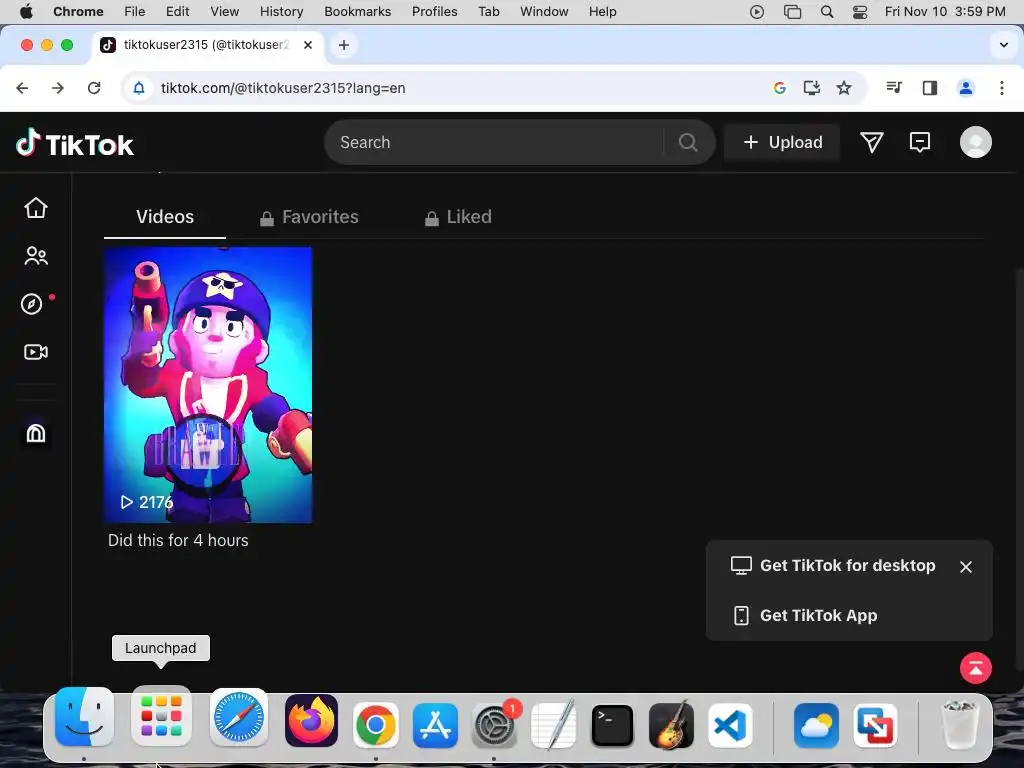Click the install app icon in address bar
The width and height of the screenshot is (1024, 768).
tap(812, 88)
